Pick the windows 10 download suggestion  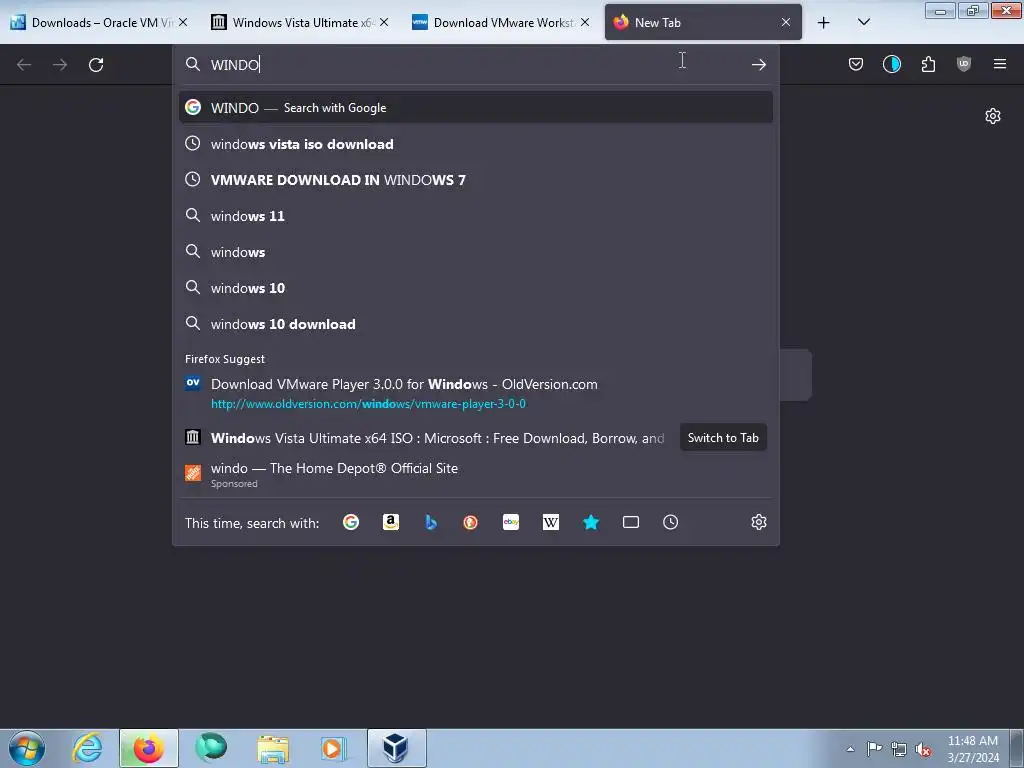coord(475,324)
